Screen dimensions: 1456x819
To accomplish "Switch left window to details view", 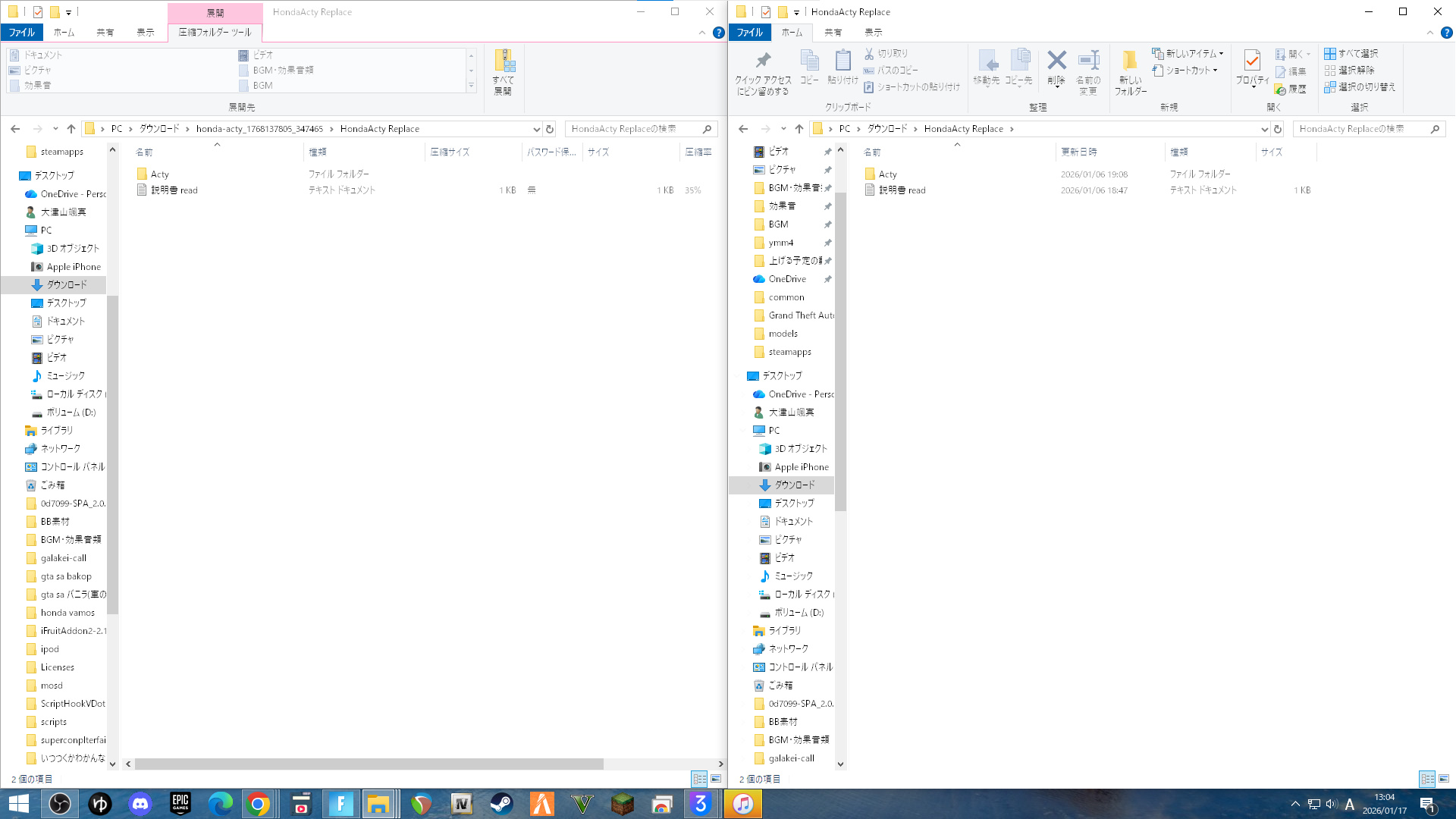I will (x=699, y=779).
